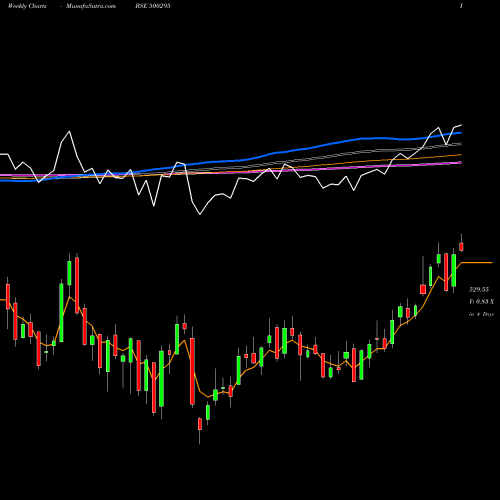Click the "V: 0.83 X" volume text
This screenshot has width=500, height=500.
pyautogui.click(x=481, y=302)
